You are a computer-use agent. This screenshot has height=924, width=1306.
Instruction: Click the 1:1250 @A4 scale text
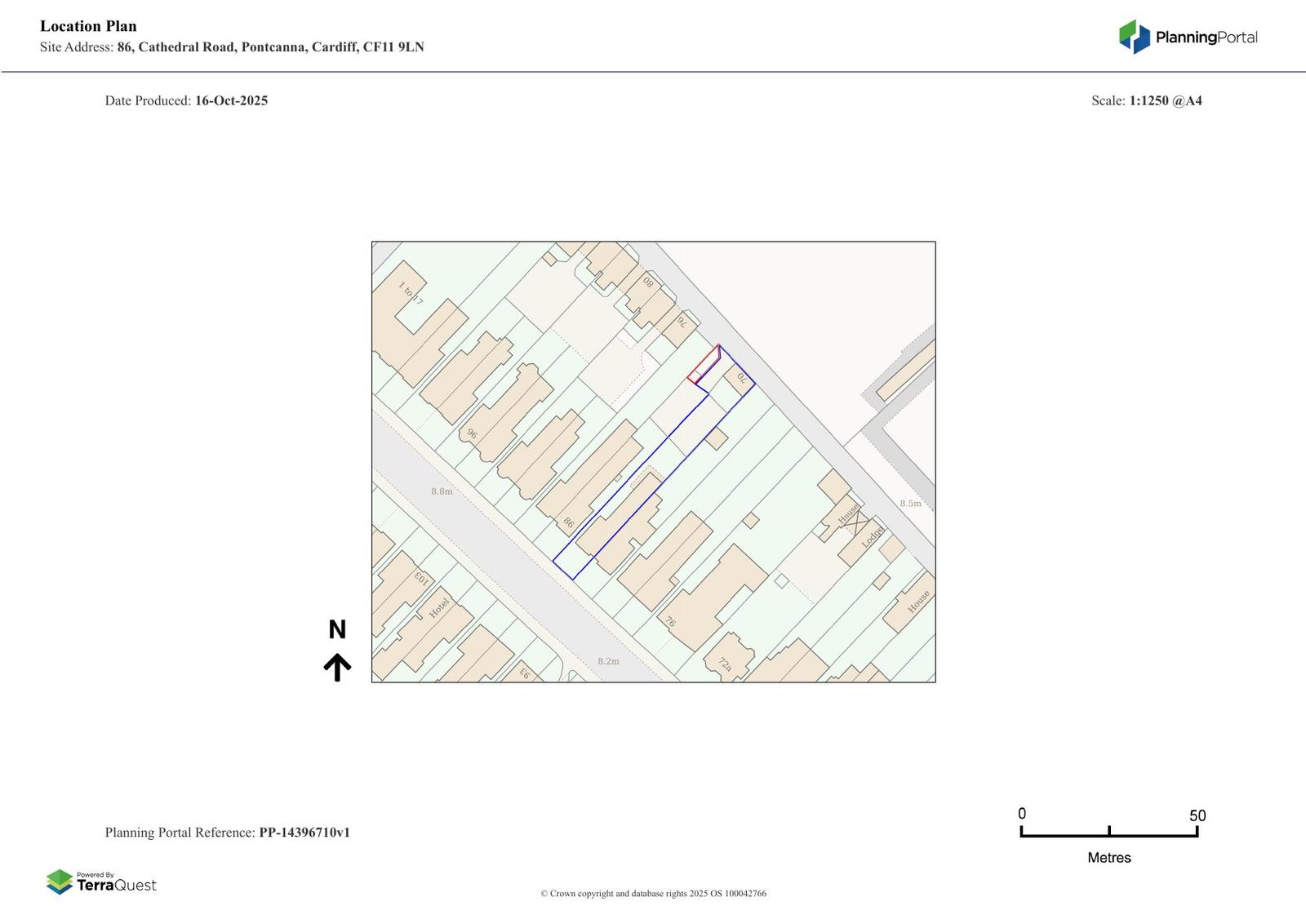(1165, 100)
